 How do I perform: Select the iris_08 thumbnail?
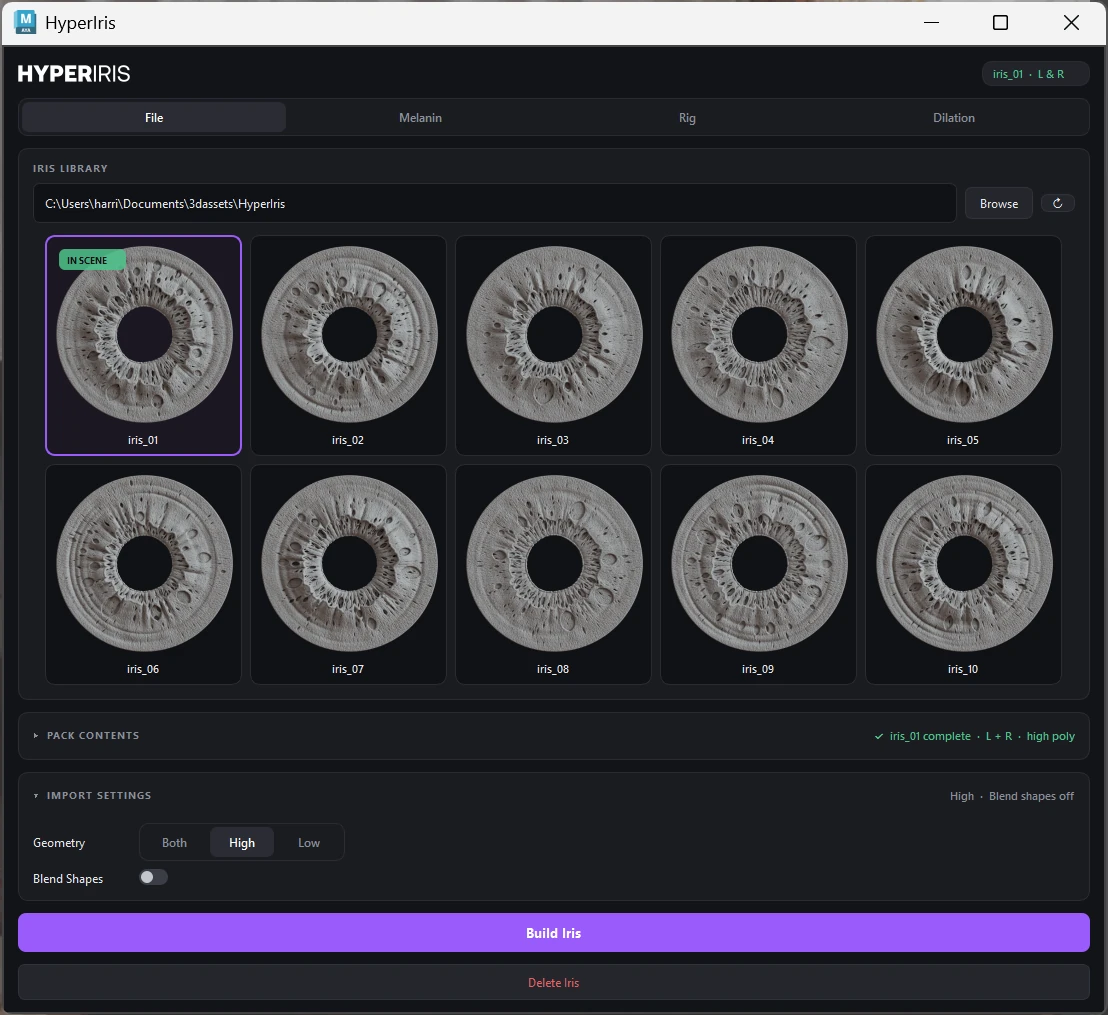(x=553, y=574)
